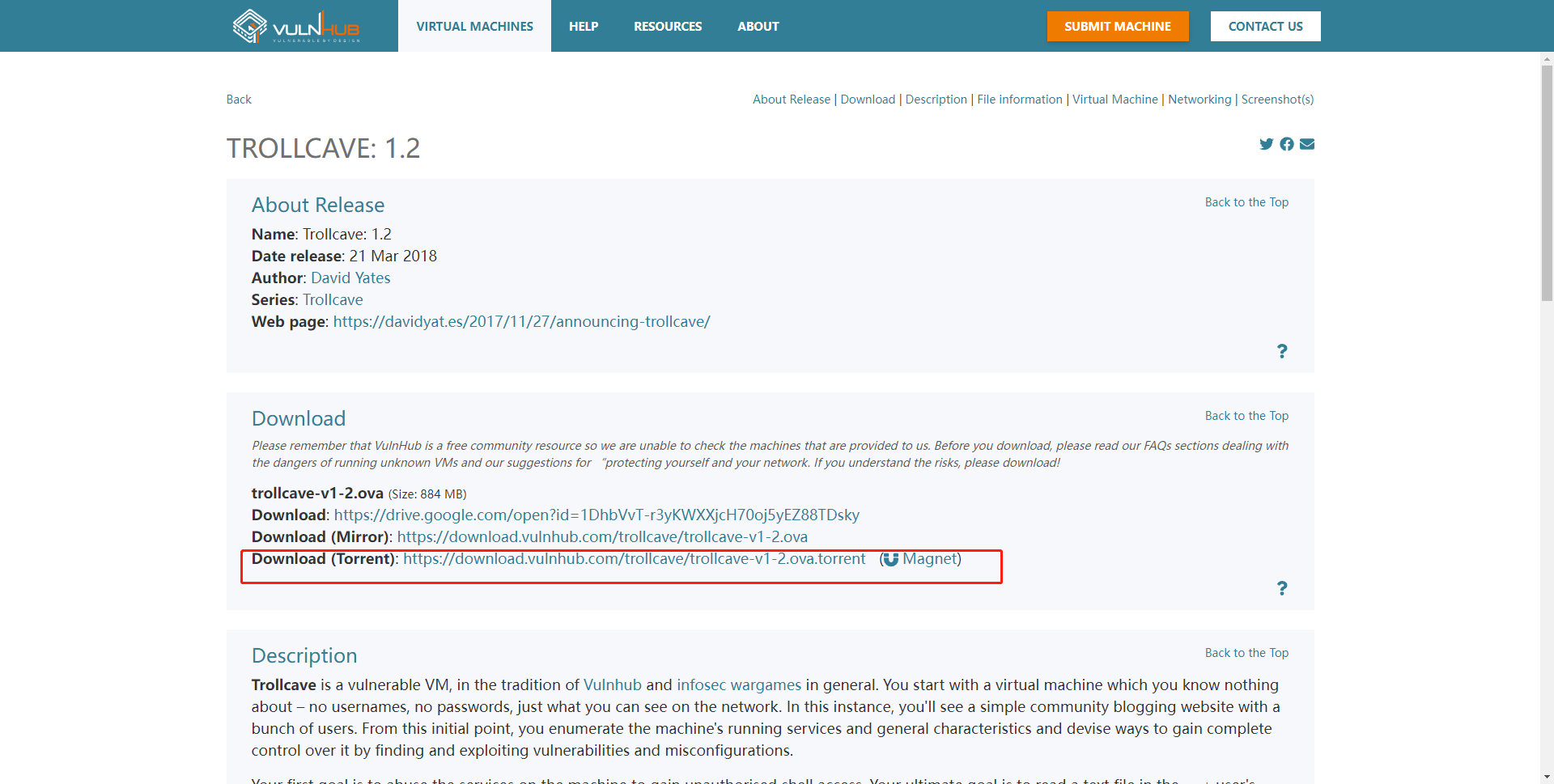Open author David Yates link
Image resolution: width=1554 pixels, height=784 pixels.
coord(350,278)
